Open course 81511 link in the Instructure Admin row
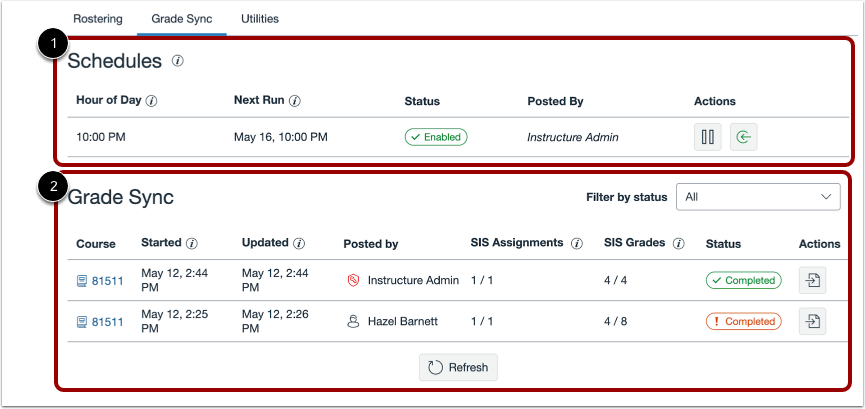The height and width of the screenshot is (409, 865). tap(100, 281)
